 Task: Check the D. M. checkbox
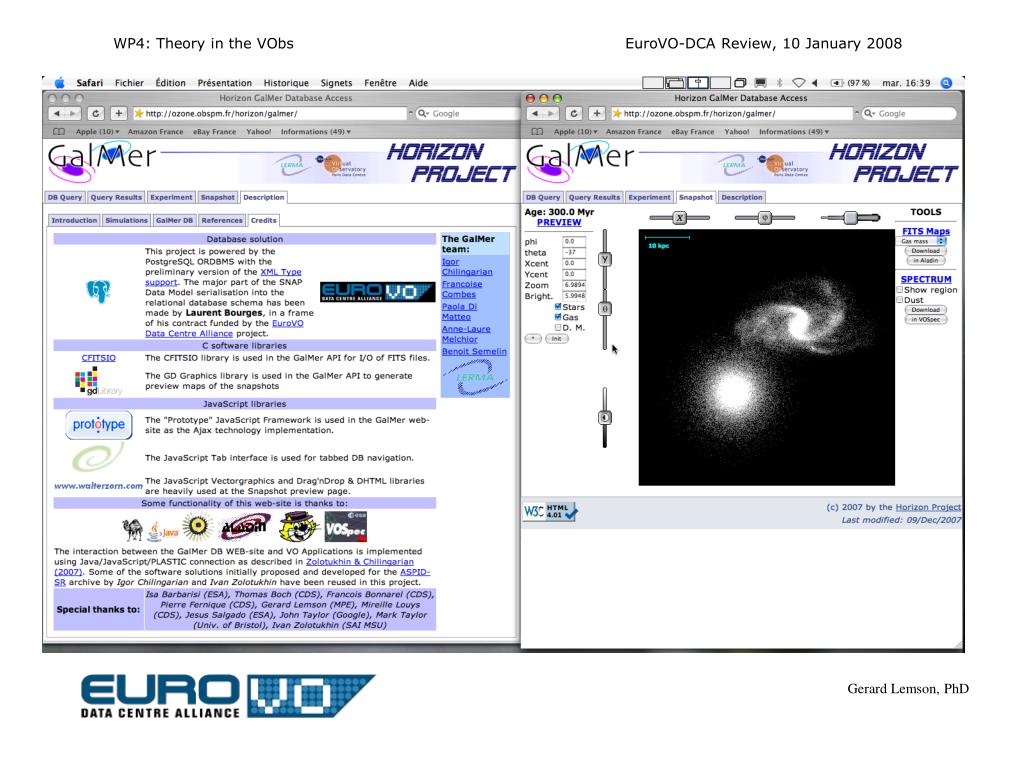pos(558,327)
